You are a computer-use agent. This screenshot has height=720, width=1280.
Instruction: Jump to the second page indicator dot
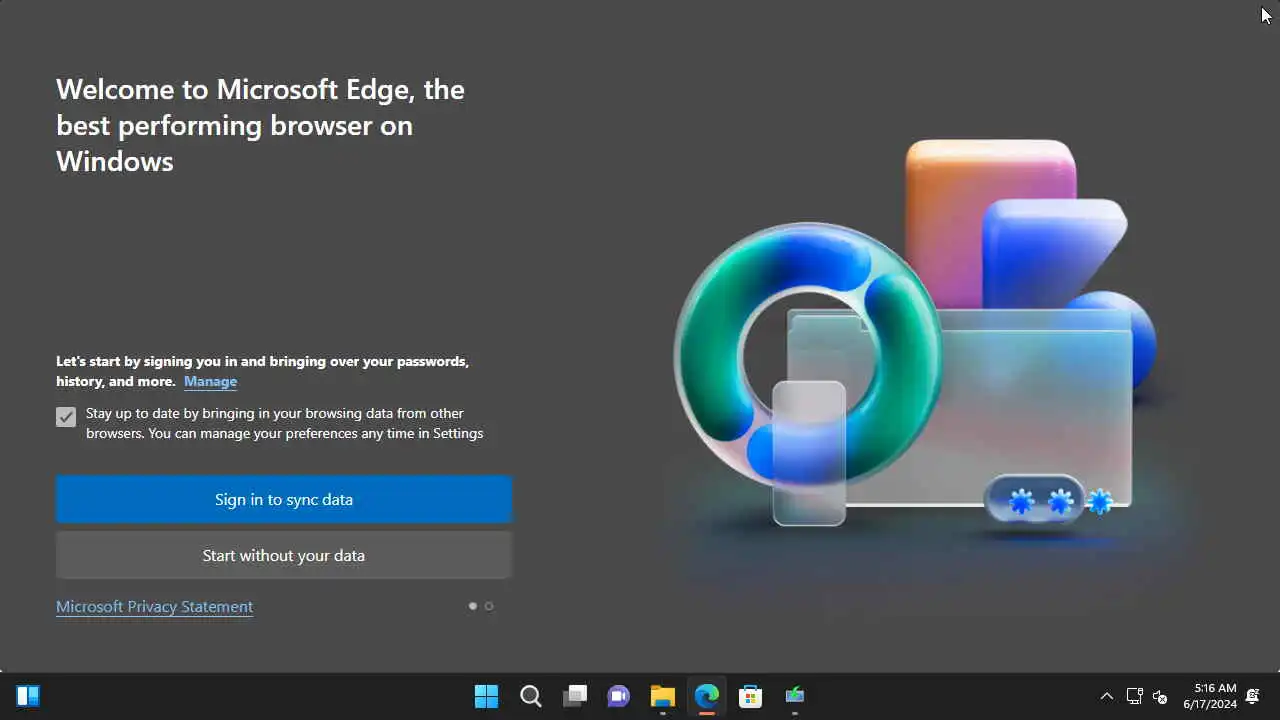coord(489,606)
